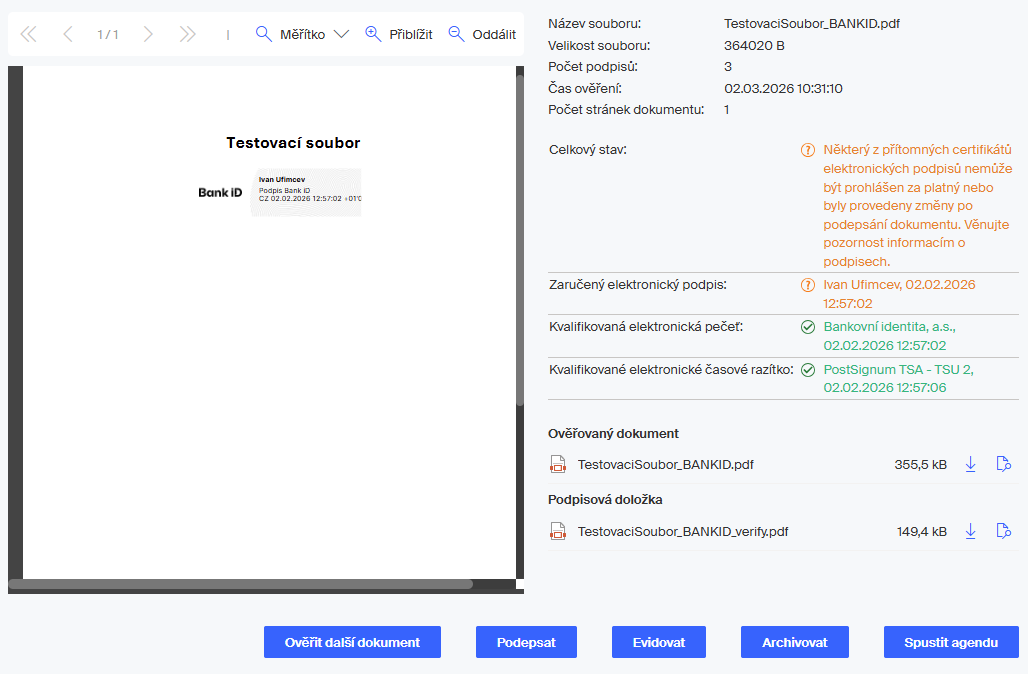Click the Podepsat button
The image size is (1028, 674).
526,642
